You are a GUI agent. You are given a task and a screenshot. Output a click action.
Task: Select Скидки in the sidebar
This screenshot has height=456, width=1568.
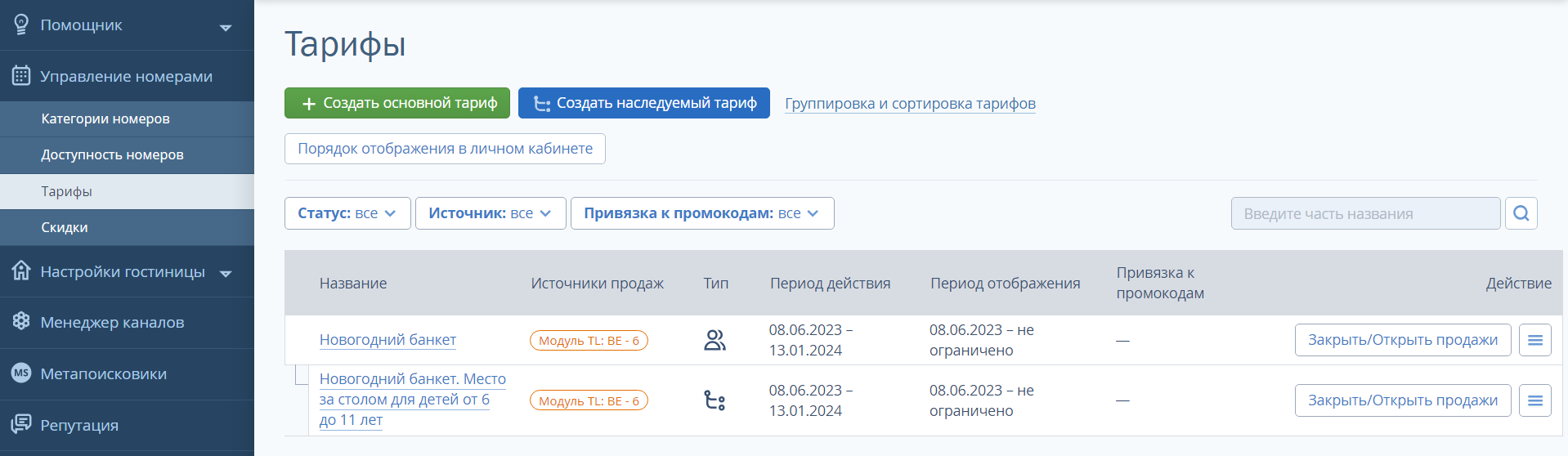65,227
